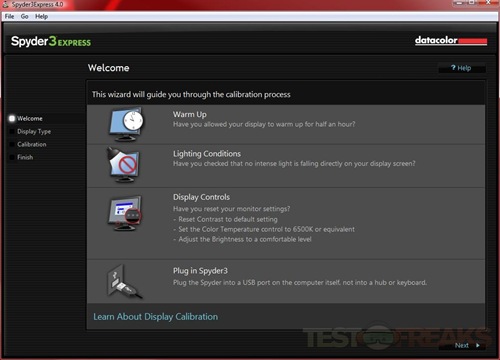The width and height of the screenshot is (500, 360).
Task: Open Learn About Display Calibration link
Action: click(155, 317)
